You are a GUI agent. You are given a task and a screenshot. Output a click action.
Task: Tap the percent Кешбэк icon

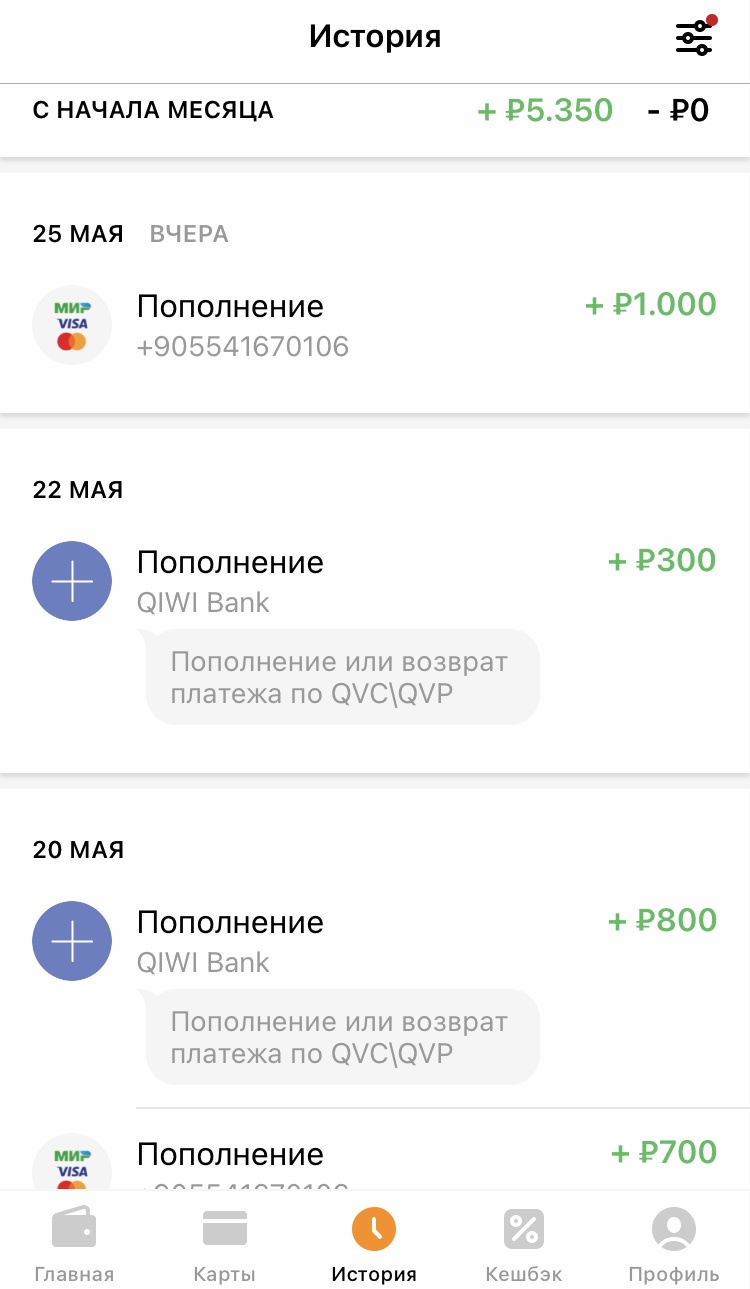523,1228
